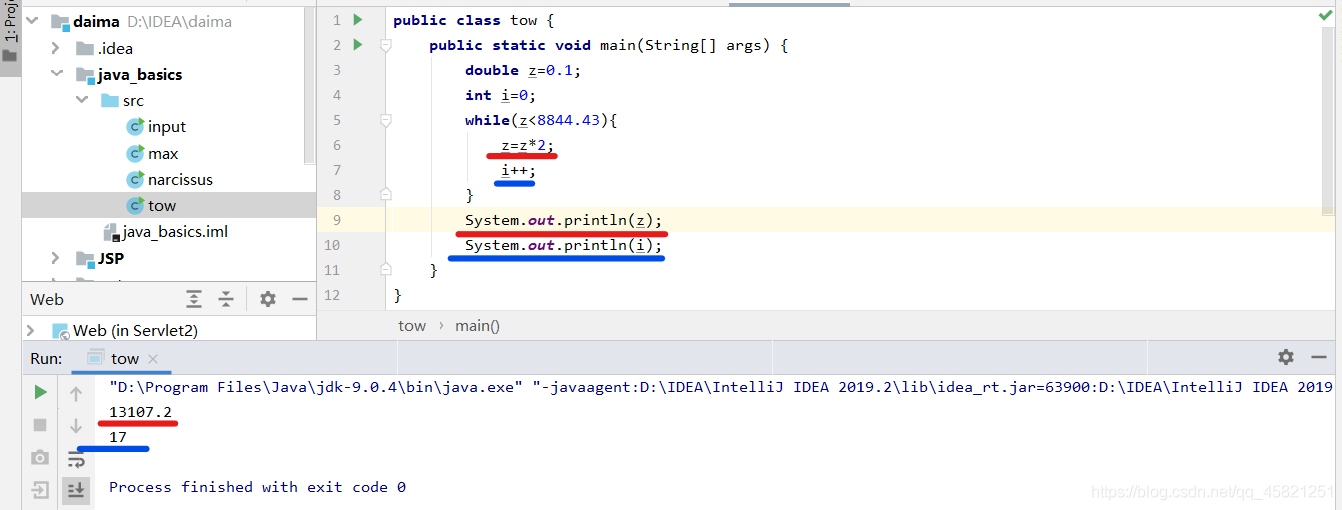
Task: Expand Web (in Servlet2) node
Action: [31, 330]
